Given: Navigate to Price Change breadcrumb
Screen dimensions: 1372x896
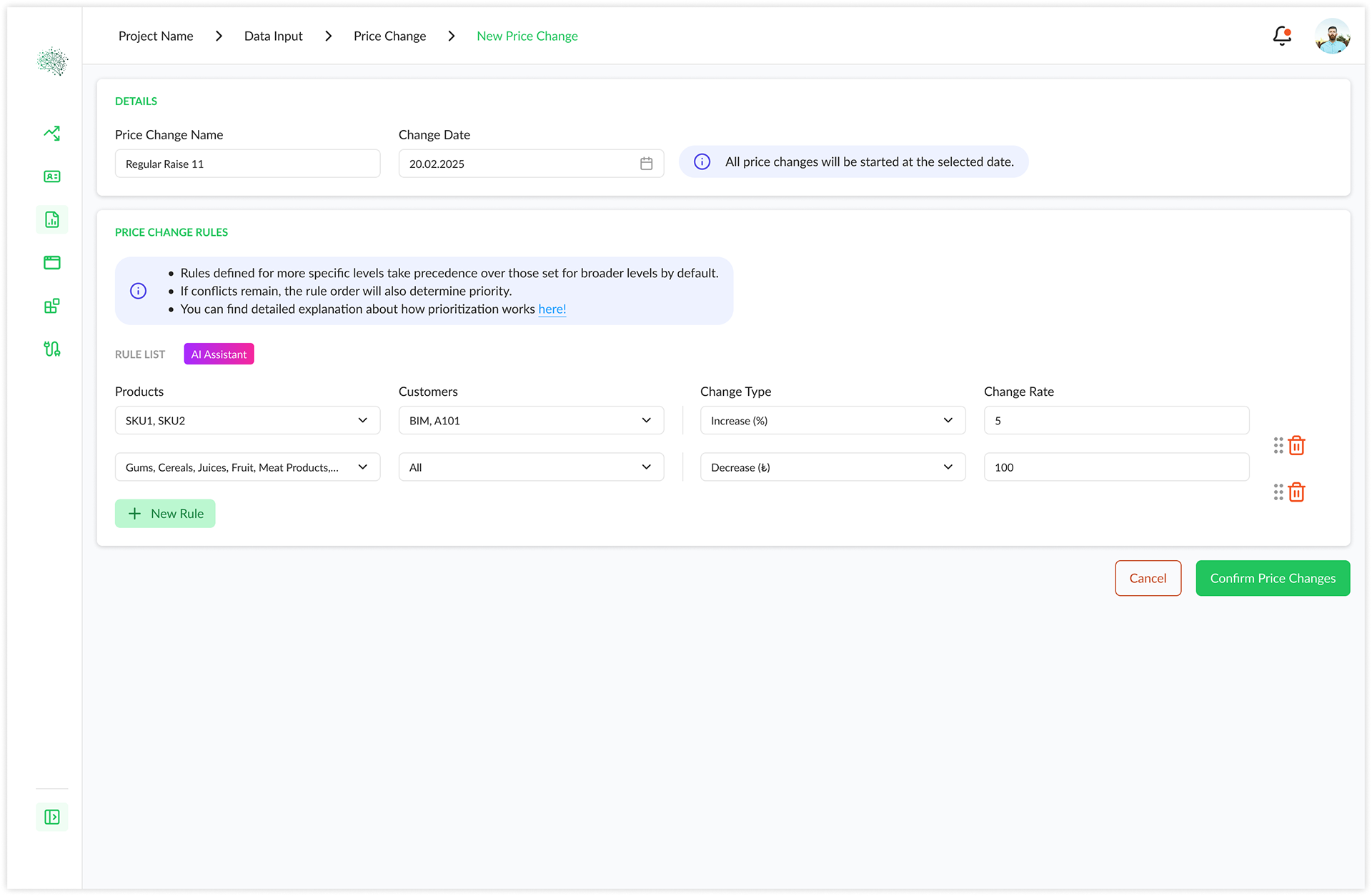Looking at the screenshot, I should click(389, 36).
